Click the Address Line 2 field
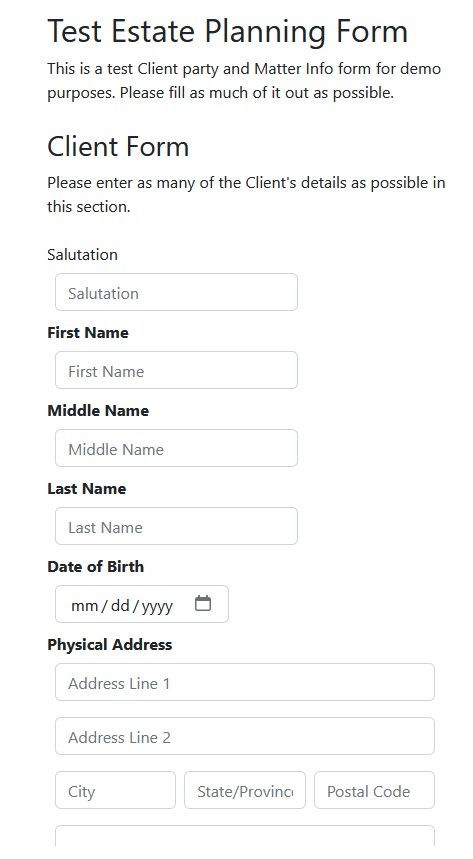Screen dimensions: 473x859 pos(245,736)
